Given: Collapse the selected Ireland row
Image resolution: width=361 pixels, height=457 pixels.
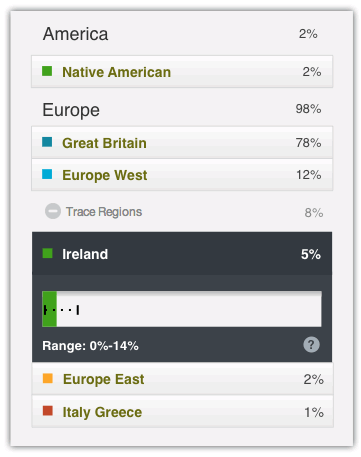Looking at the screenshot, I should [182, 254].
